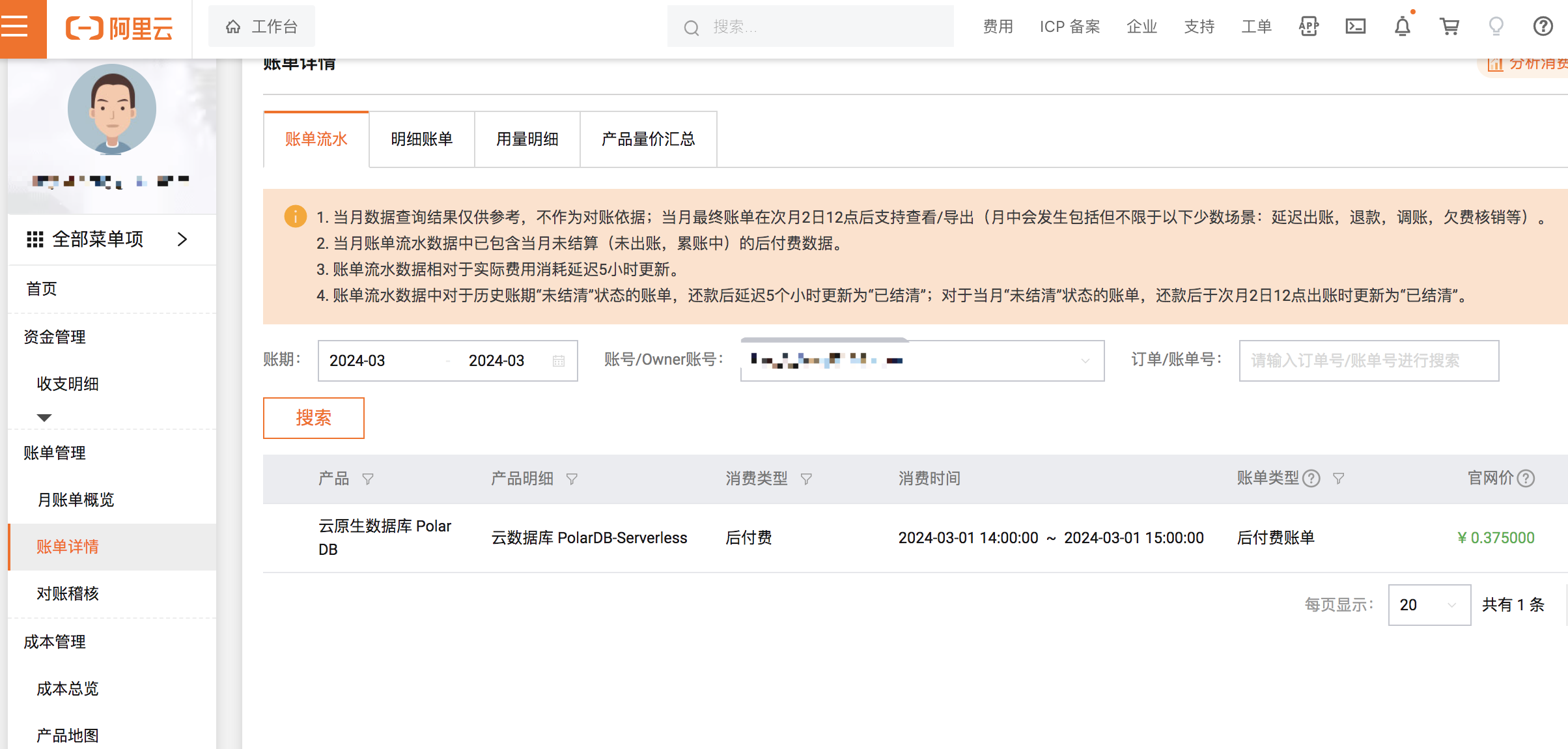Filter the 消费类型 column

click(806, 479)
